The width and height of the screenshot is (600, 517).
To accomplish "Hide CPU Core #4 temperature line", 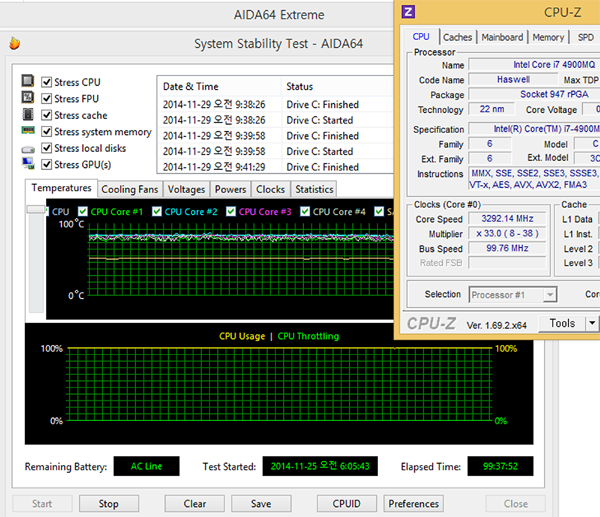I will point(305,212).
